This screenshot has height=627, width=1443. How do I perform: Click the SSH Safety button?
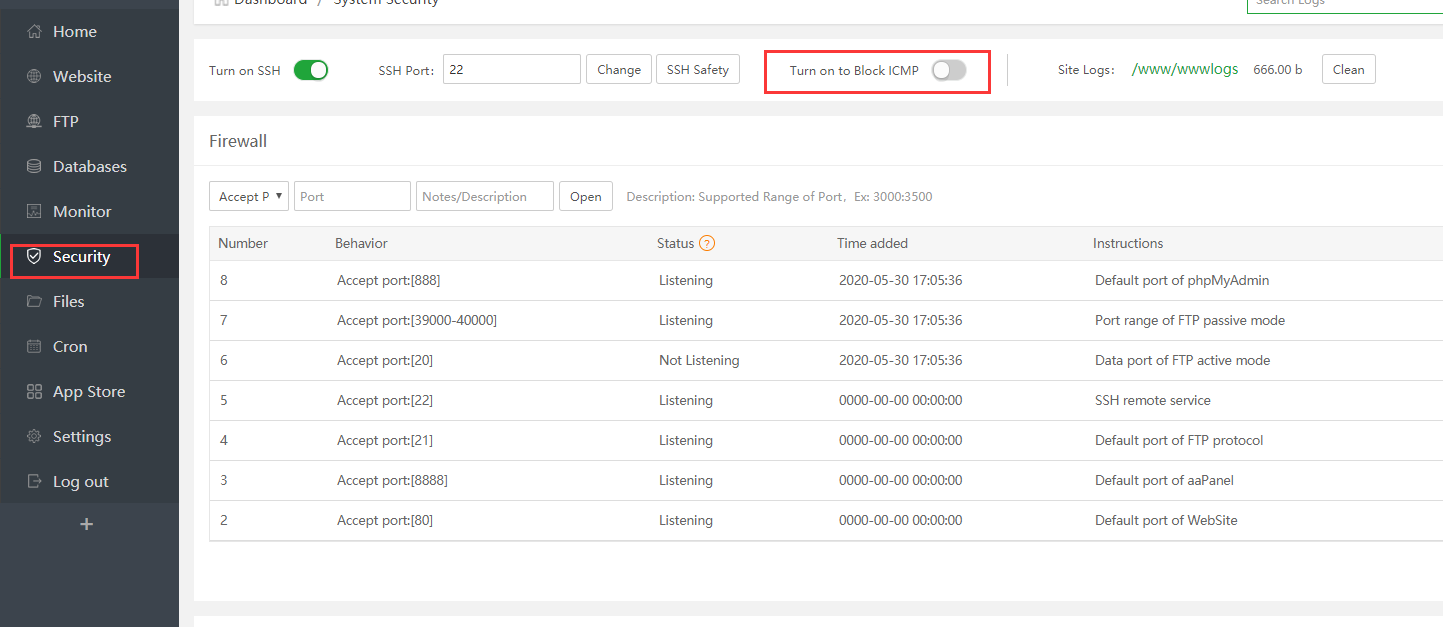click(697, 69)
